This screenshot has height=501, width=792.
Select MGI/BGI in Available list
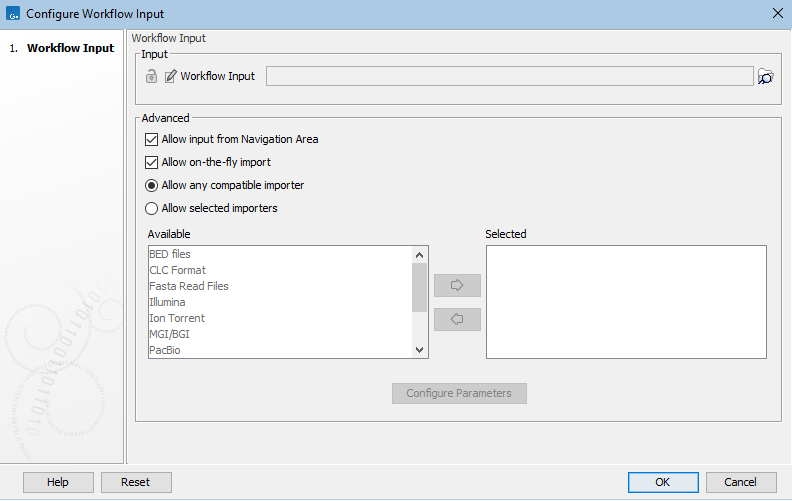(x=280, y=334)
